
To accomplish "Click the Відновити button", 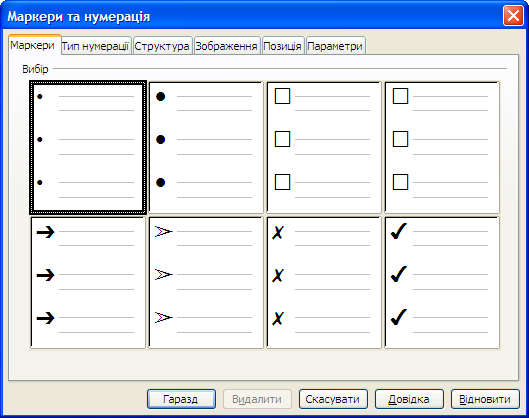I will [485, 399].
